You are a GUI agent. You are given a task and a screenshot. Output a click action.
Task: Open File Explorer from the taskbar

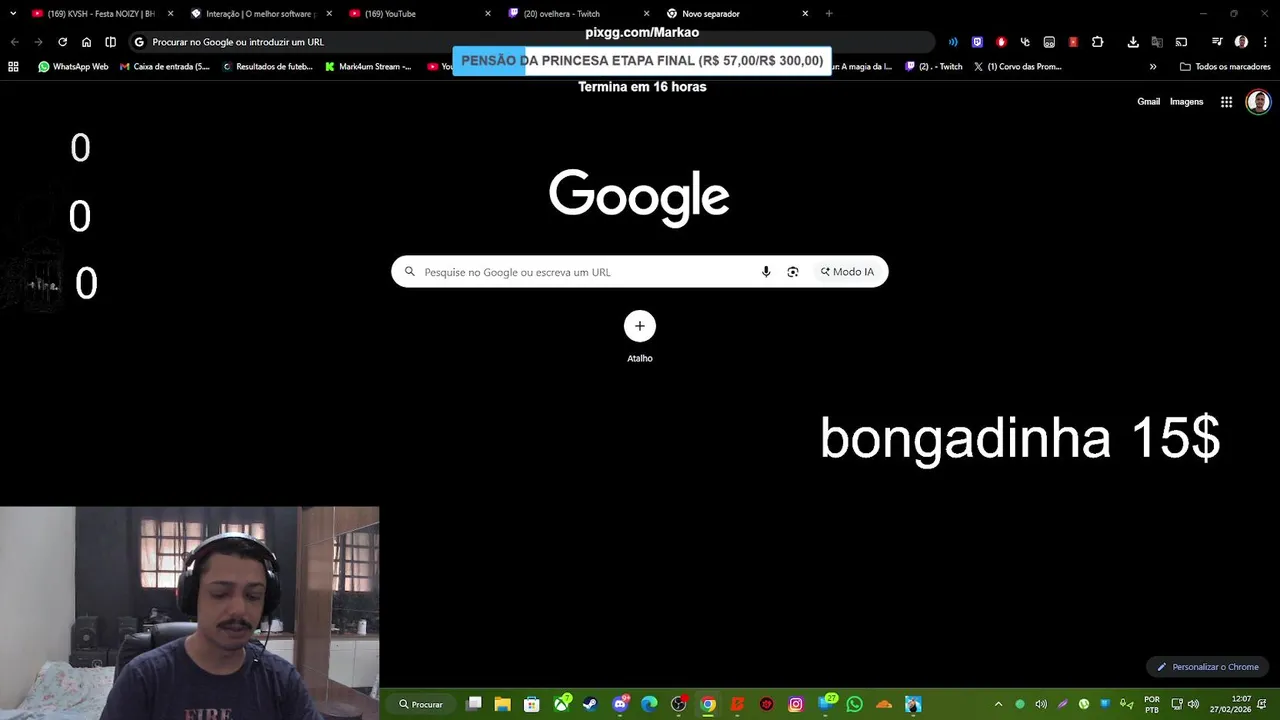503,704
